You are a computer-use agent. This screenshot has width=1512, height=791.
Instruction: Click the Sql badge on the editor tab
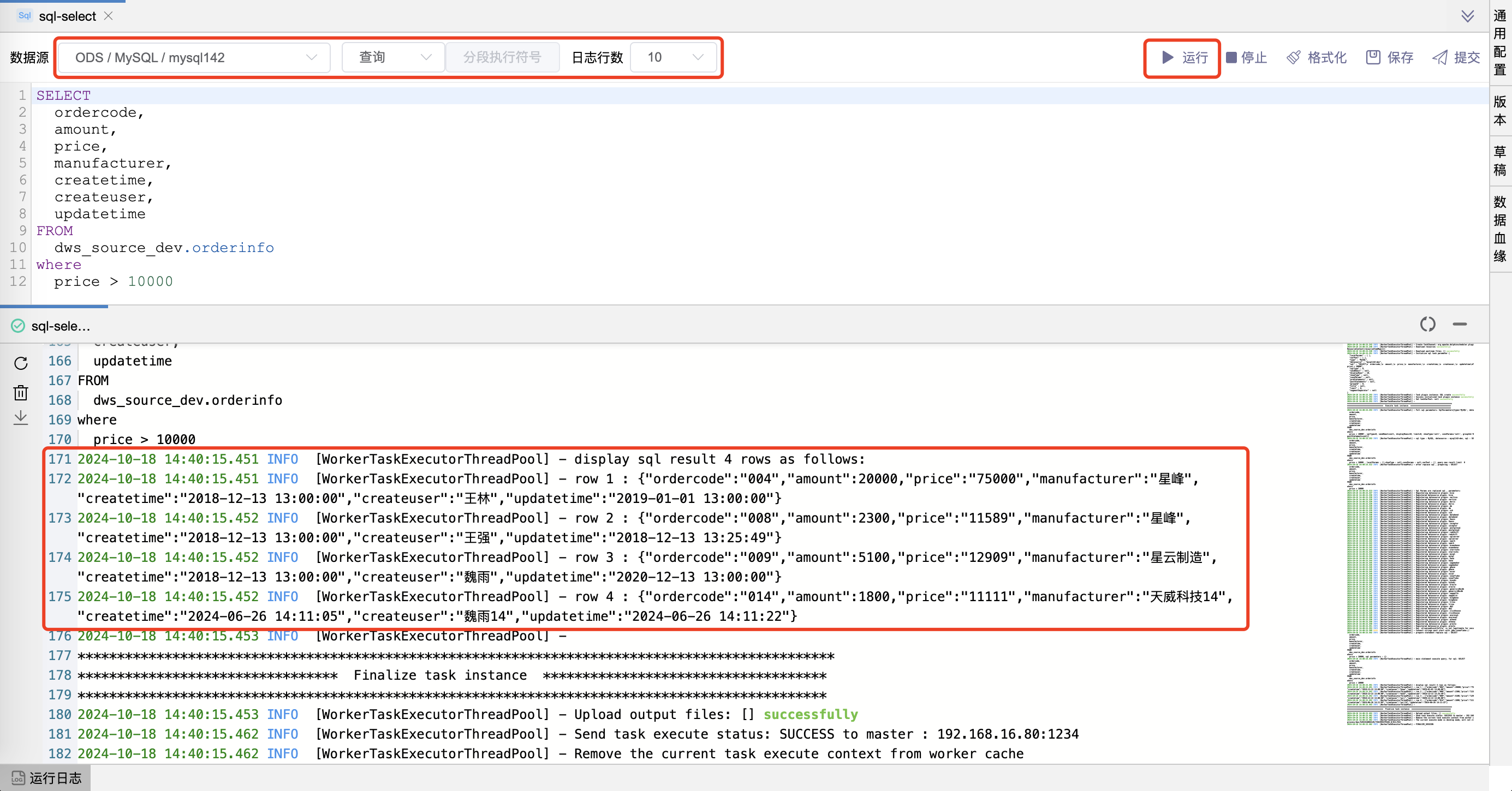tap(24, 16)
